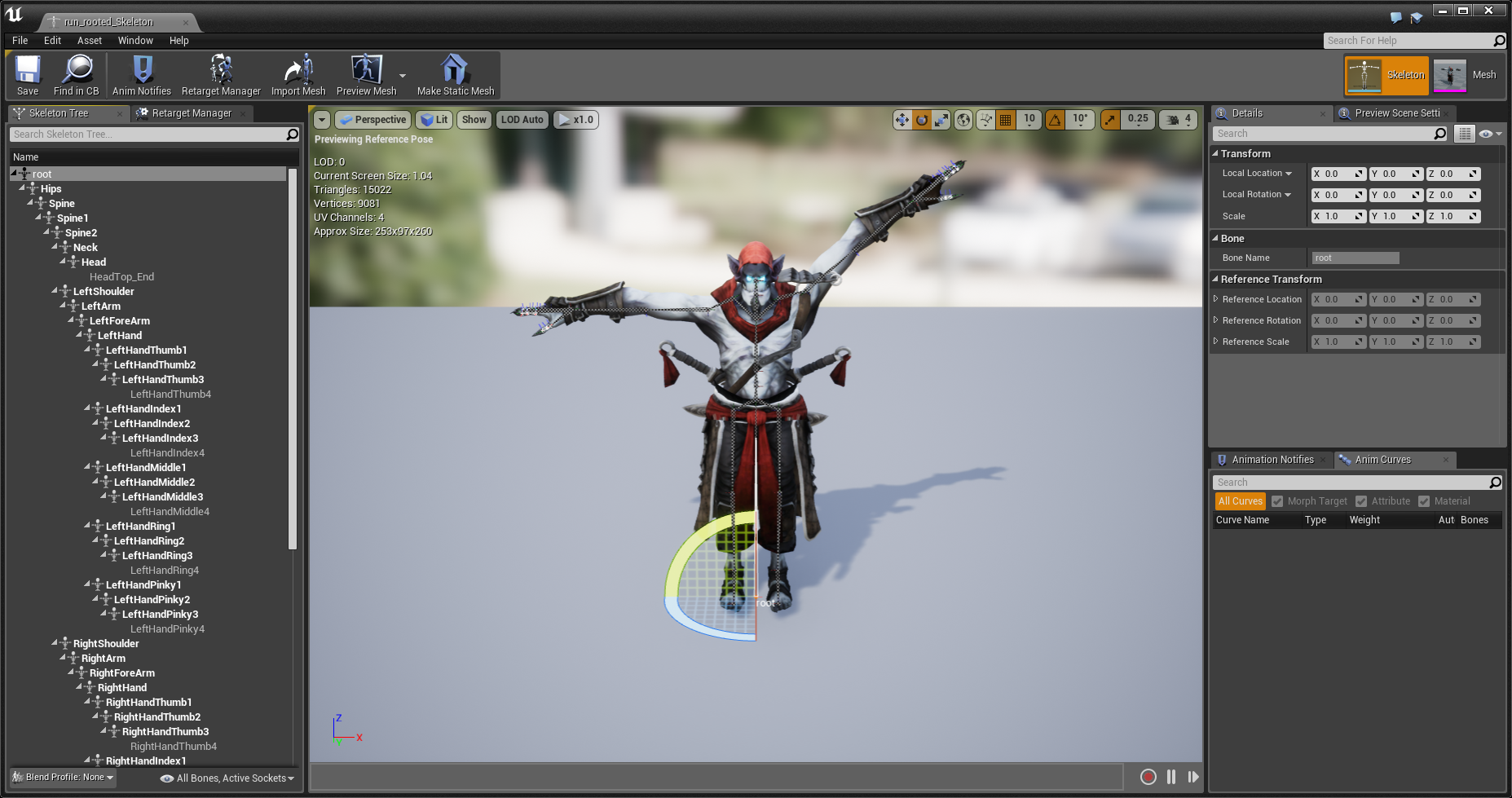Open the Blend Profile dropdown
Viewport: 1512px width, 798px height.
pyautogui.click(x=64, y=778)
